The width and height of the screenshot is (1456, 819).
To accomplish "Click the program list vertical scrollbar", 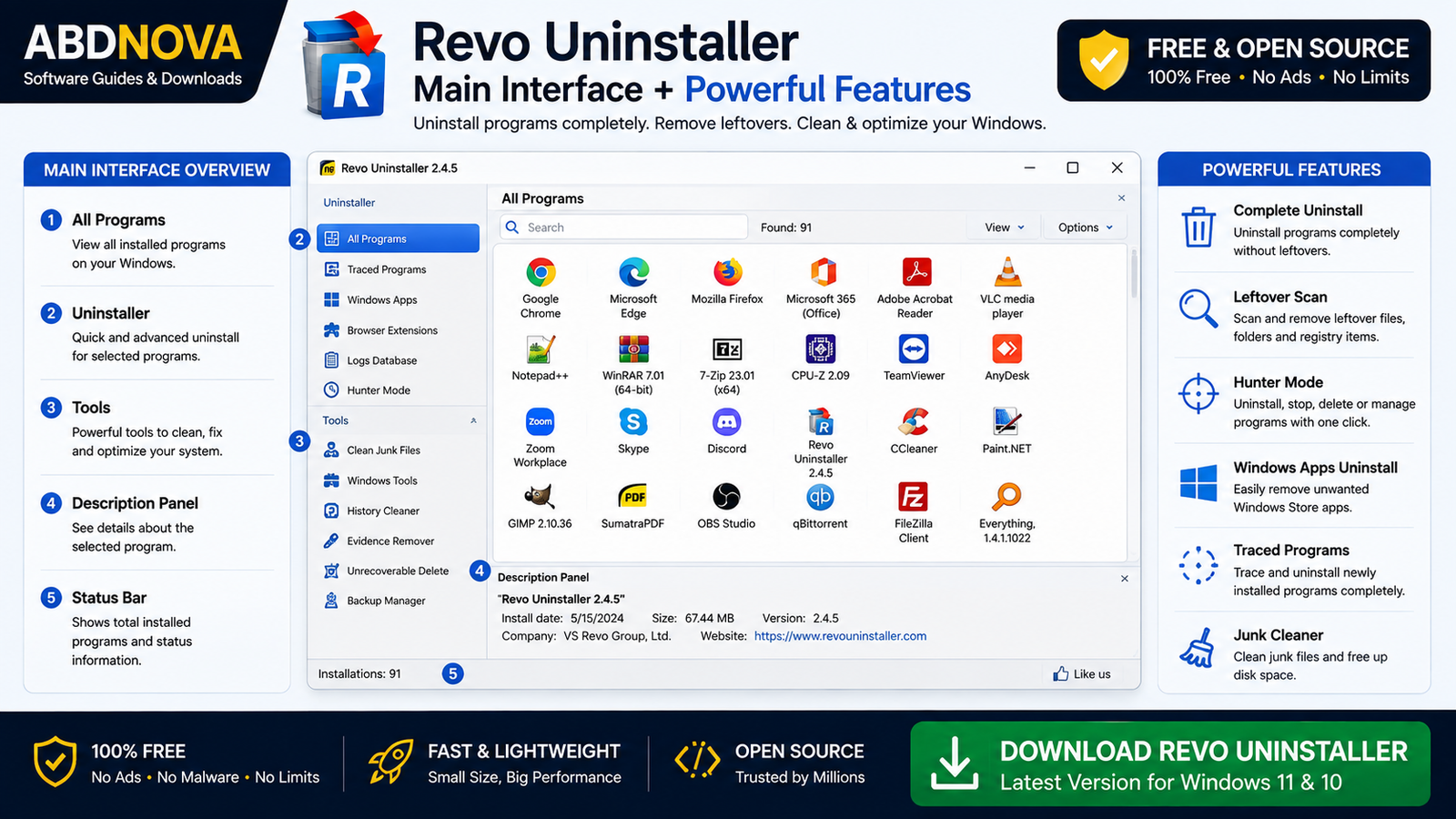I will (1134, 275).
